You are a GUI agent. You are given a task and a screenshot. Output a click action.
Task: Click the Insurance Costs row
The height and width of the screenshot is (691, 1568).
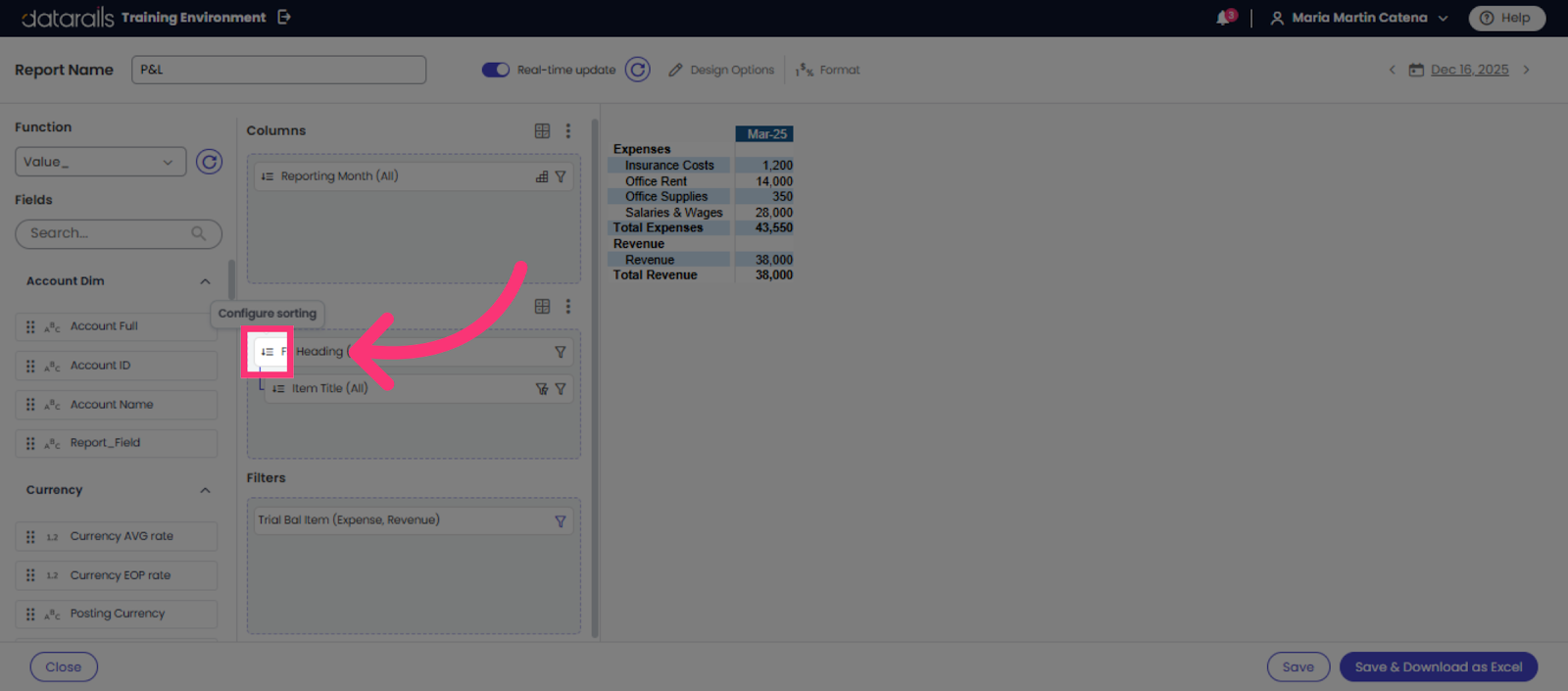click(701, 166)
